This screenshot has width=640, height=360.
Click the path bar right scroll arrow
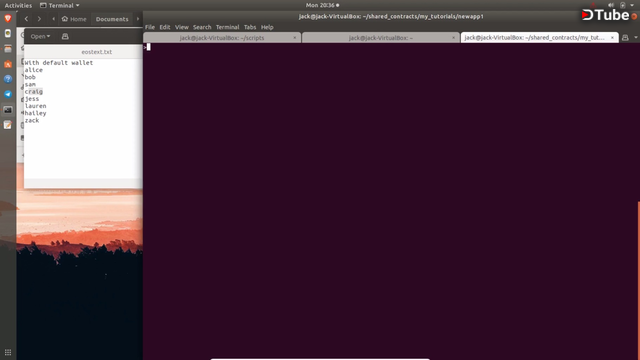138,19
